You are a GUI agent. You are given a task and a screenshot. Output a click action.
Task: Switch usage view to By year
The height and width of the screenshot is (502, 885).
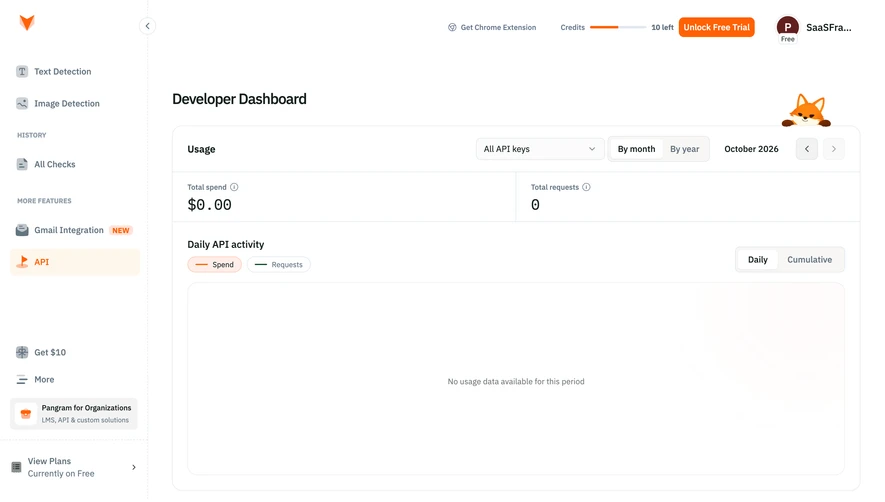pyautogui.click(x=685, y=149)
